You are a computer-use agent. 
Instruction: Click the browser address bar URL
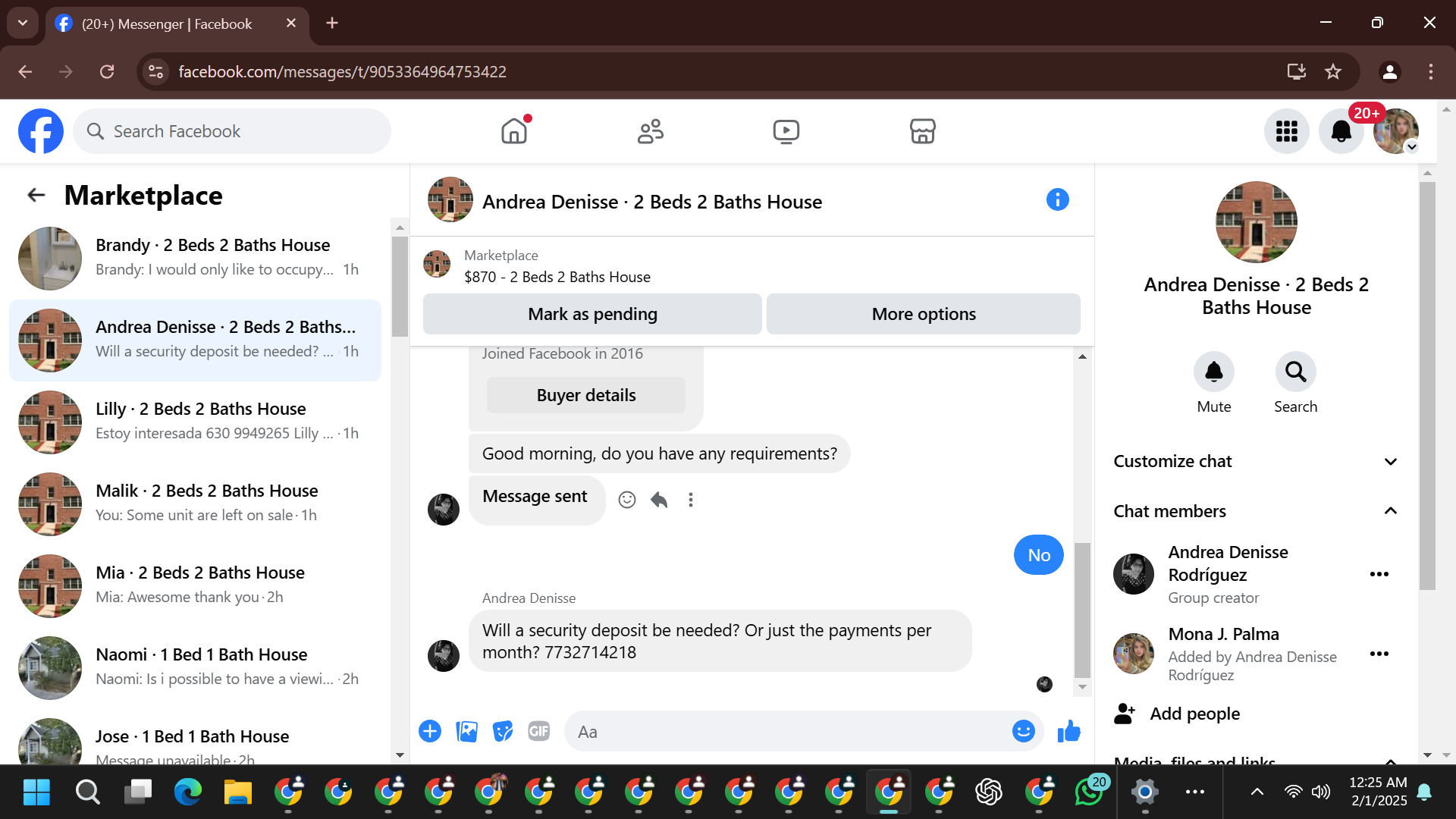click(x=342, y=72)
